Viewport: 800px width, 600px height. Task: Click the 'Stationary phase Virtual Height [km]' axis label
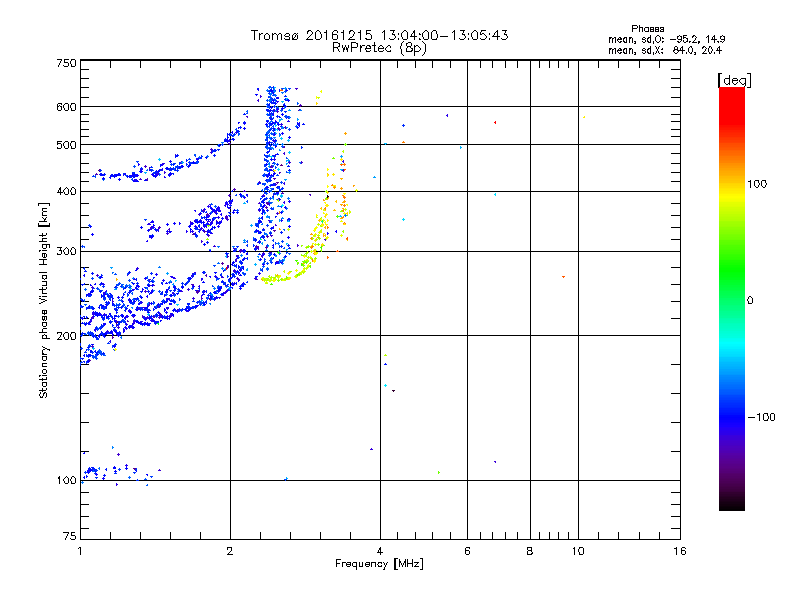point(44,300)
